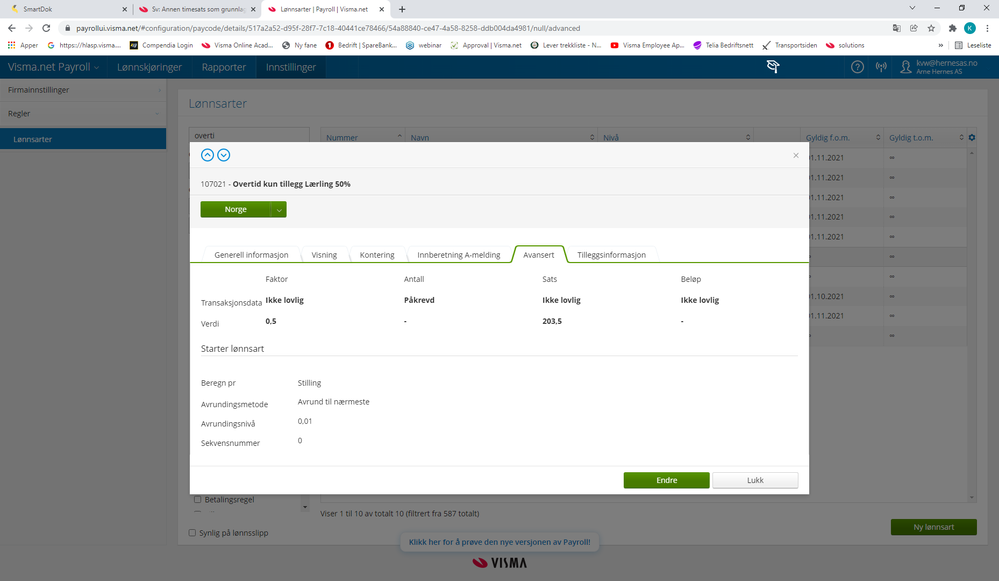Open the Apper apps grid bookmark
The image size is (999, 581).
pyautogui.click(x=23, y=45)
